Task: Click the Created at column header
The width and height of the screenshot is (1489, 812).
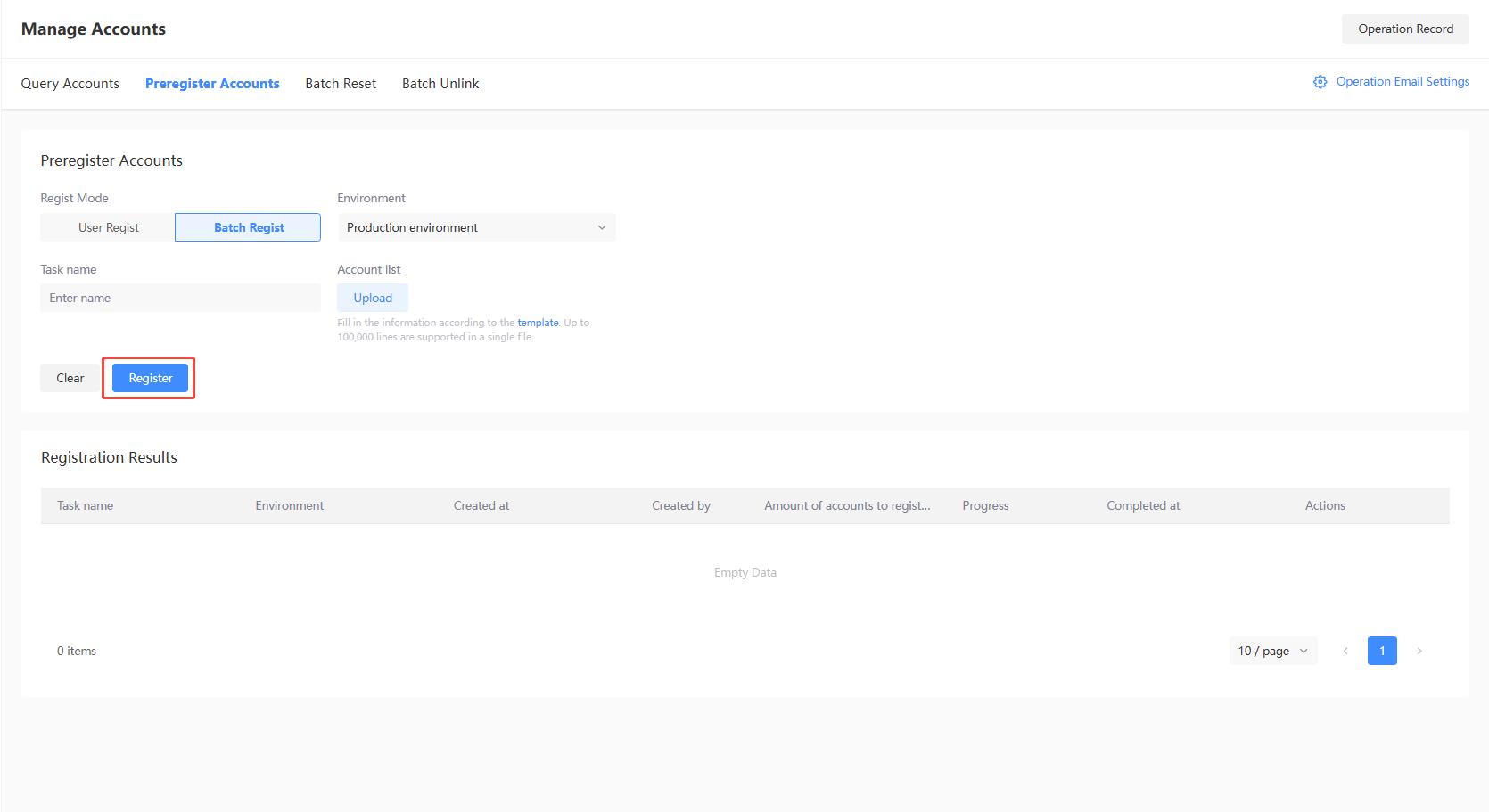Action: [481, 505]
